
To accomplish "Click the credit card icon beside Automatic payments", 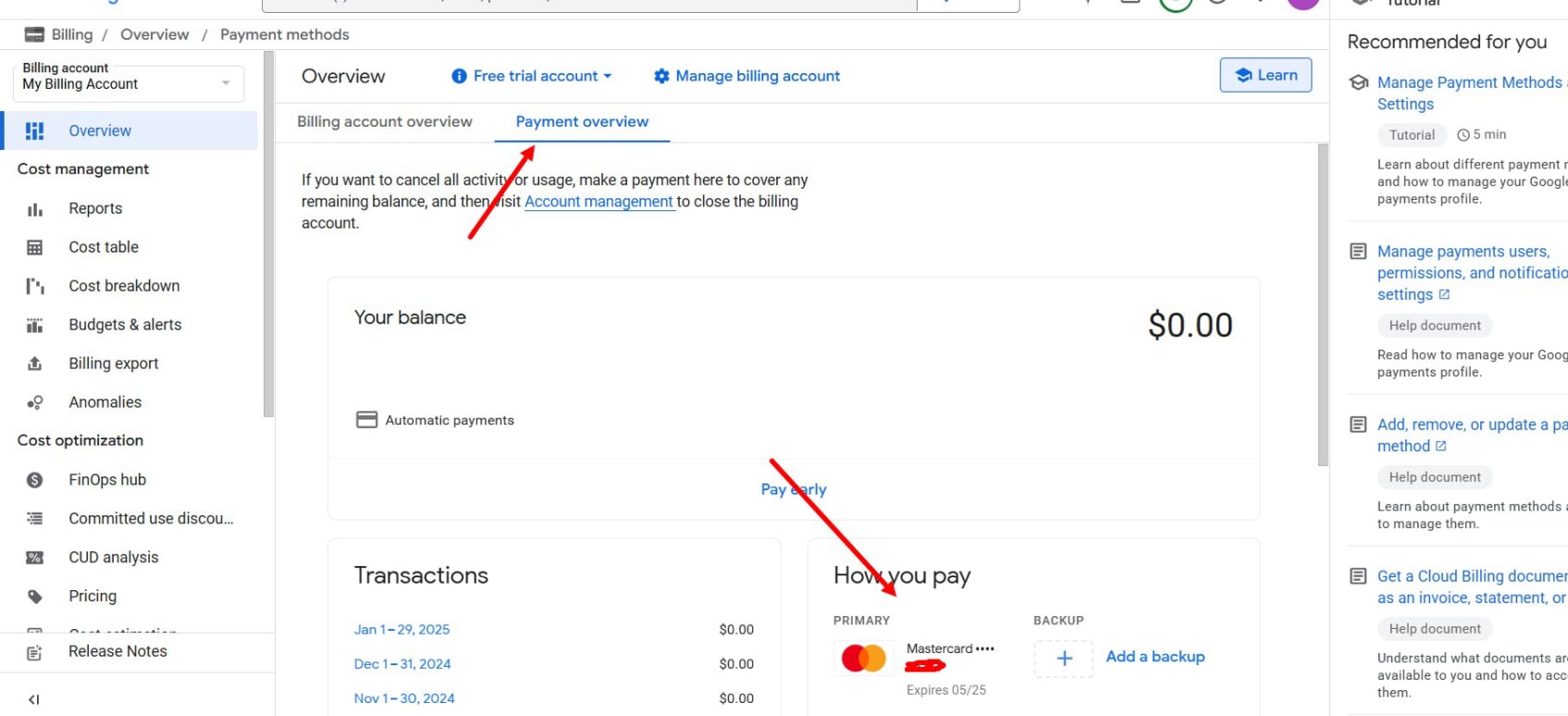I will [367, 420].
